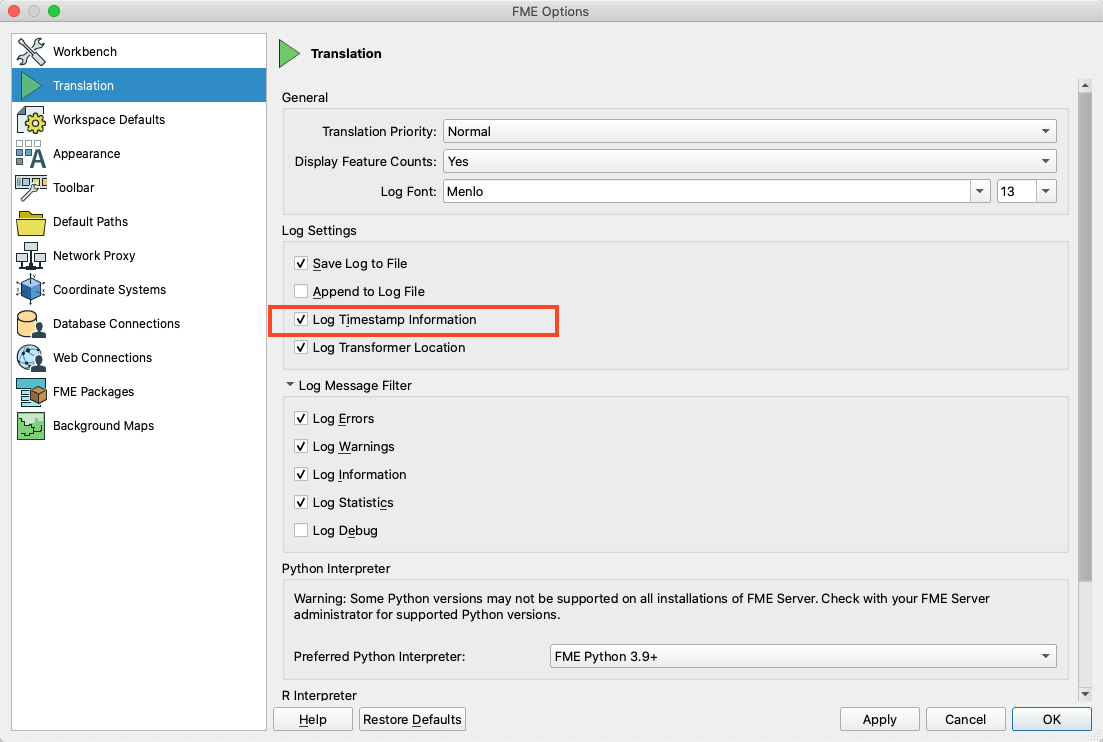Click the scrollbar down arrow
Screen dimensions: 1103x742
1085,694
